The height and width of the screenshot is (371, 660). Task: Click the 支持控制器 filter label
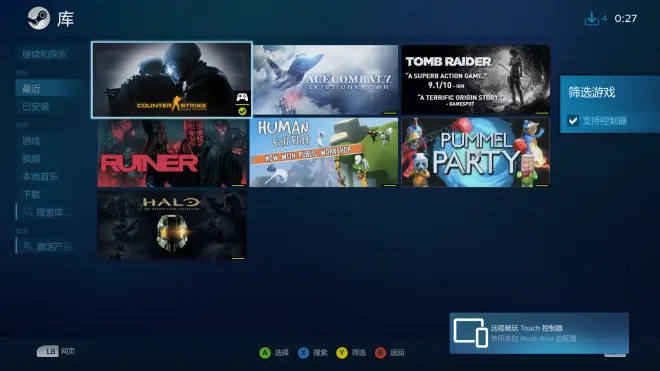tap(604, 121)
